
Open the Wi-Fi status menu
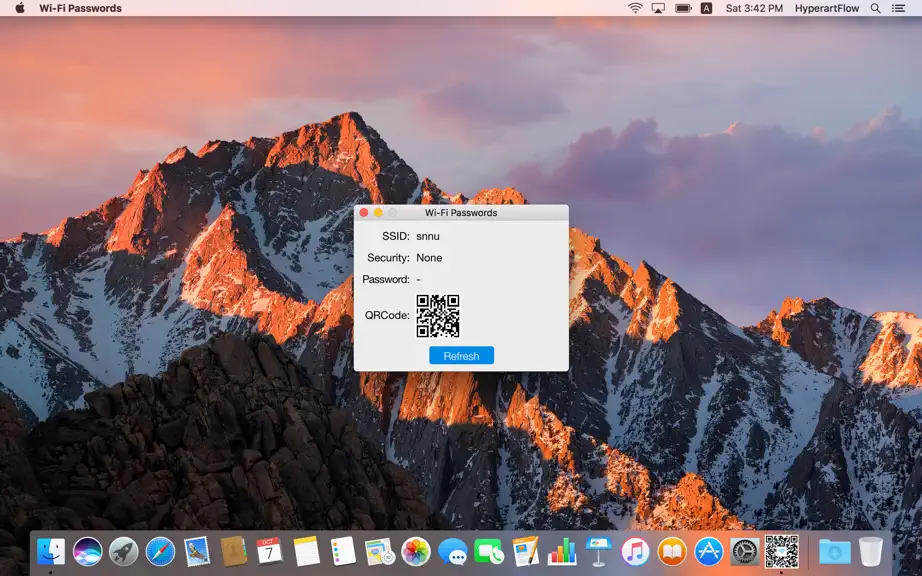click(635, 8)
